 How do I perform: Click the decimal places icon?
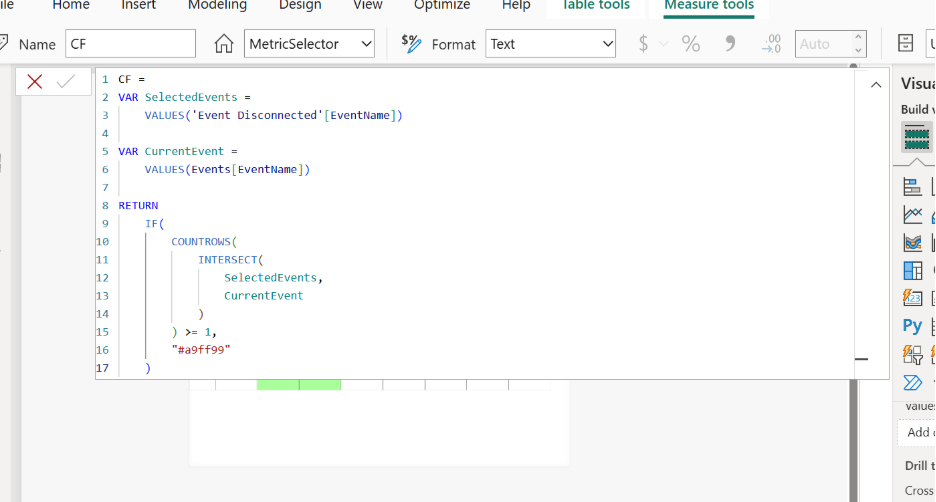point(771,44)
